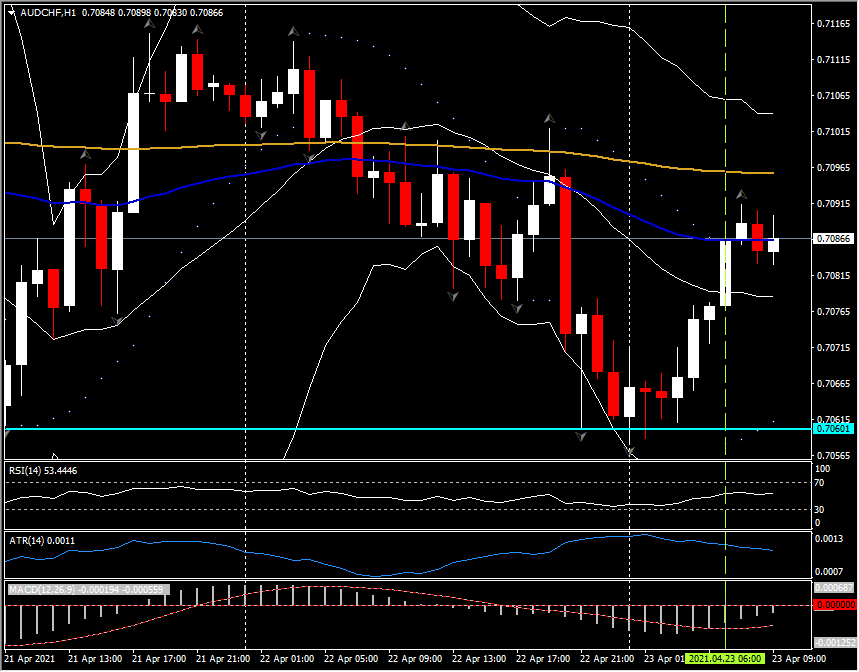Click the cyan horizontal support line on the chart
Screen dimensions: 859x672
click(400, 427)
